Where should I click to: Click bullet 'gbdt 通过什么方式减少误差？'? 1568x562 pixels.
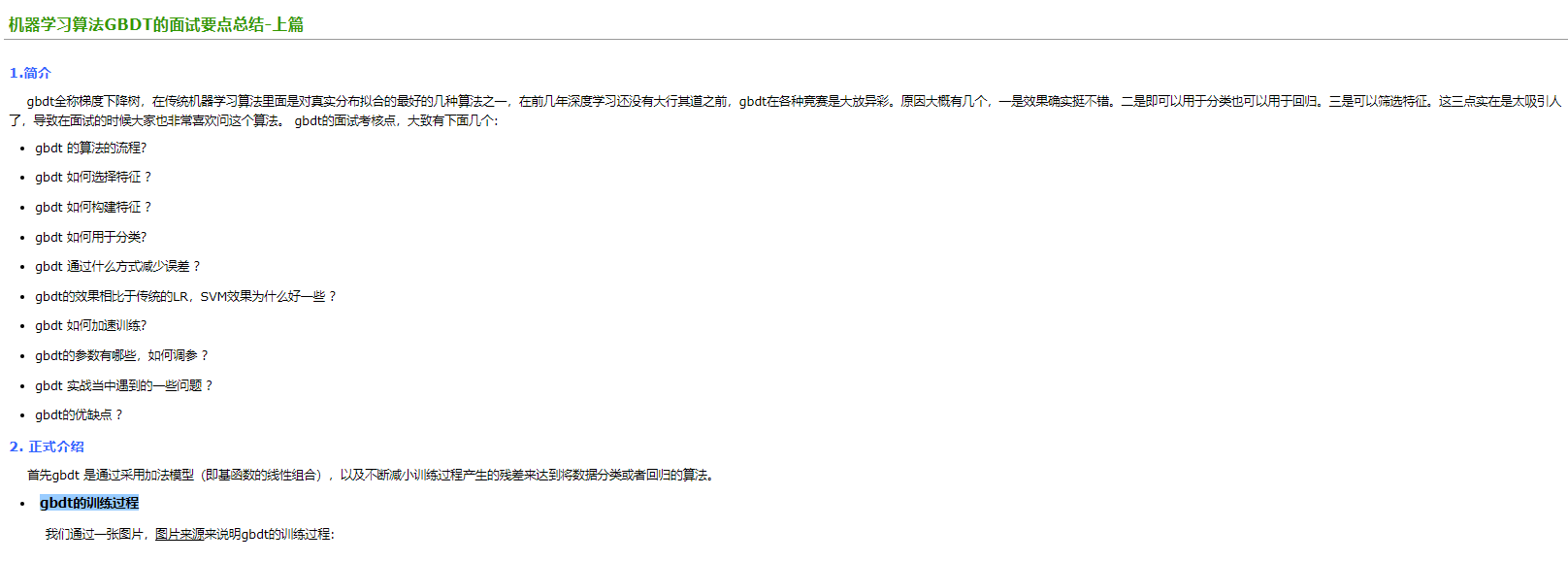point(118,266)
